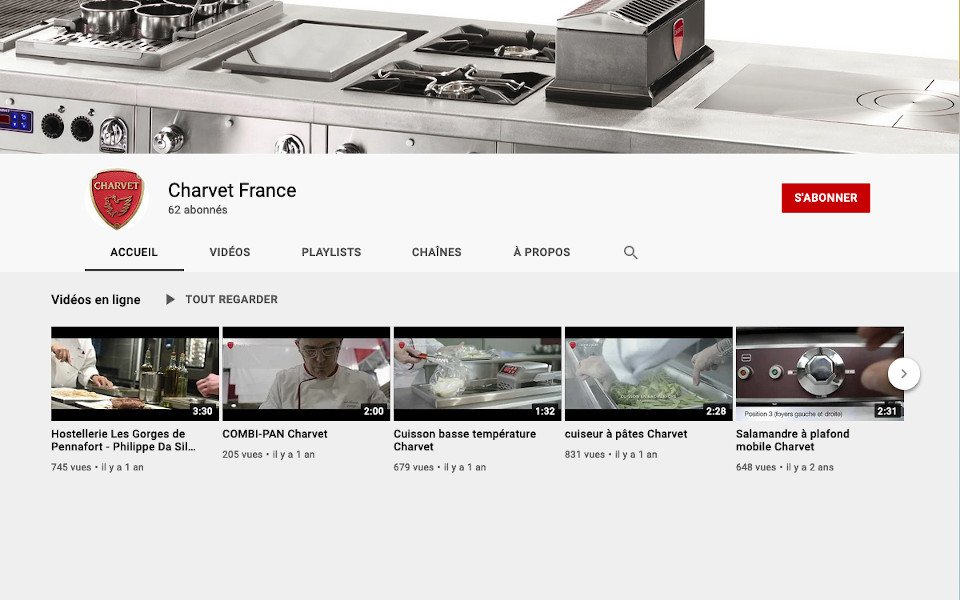Click the 648 vues metadata text

tap(756, 467)
